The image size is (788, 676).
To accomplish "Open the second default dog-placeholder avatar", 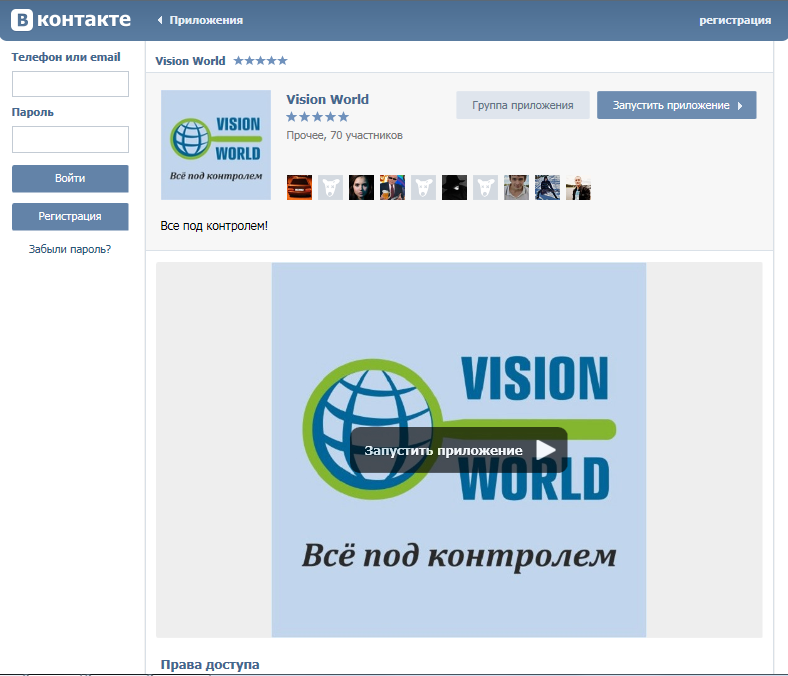I will point(423,187).
